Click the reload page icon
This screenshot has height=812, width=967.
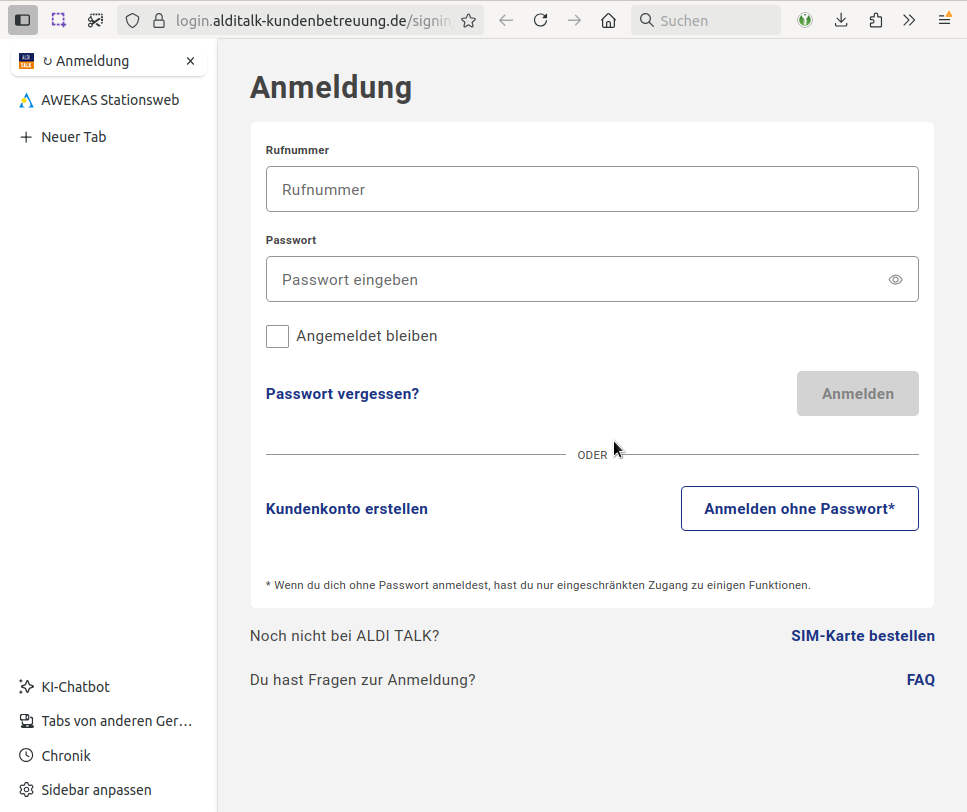[x=540, y=20]
